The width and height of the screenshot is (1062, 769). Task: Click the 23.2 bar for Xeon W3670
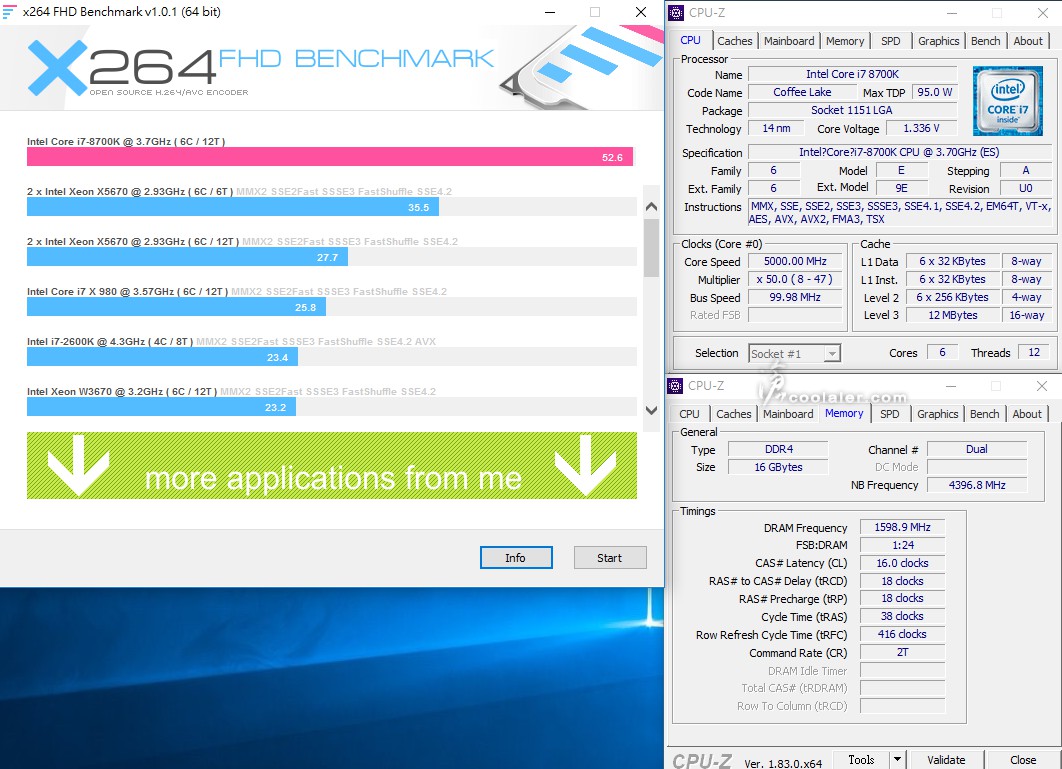(161, 407)
